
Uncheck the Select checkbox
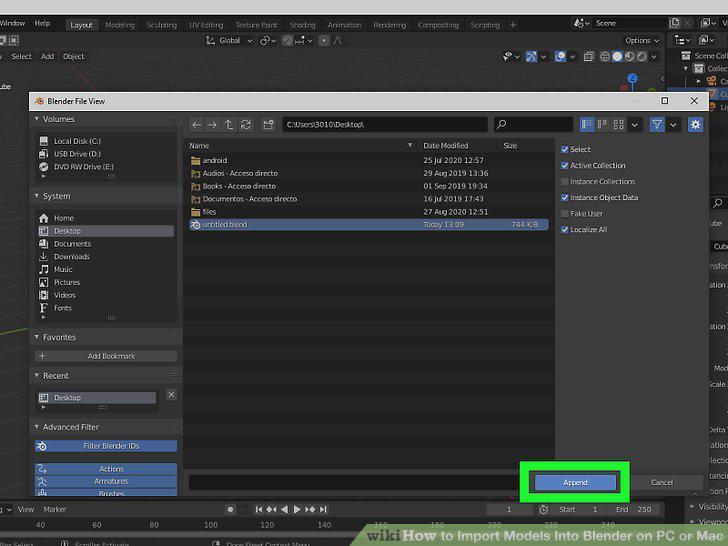click(x=565, y=150)
